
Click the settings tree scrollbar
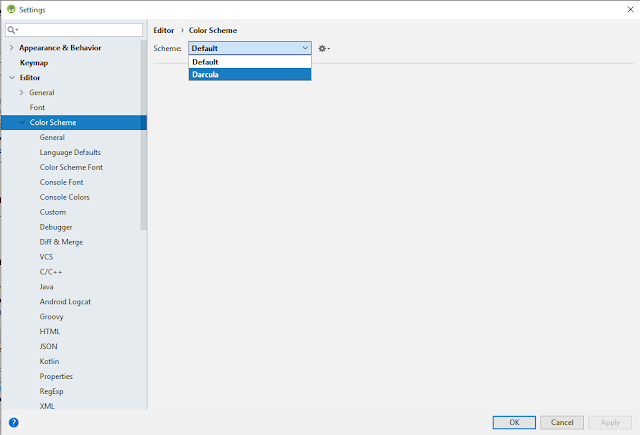(x=143, y=135)
